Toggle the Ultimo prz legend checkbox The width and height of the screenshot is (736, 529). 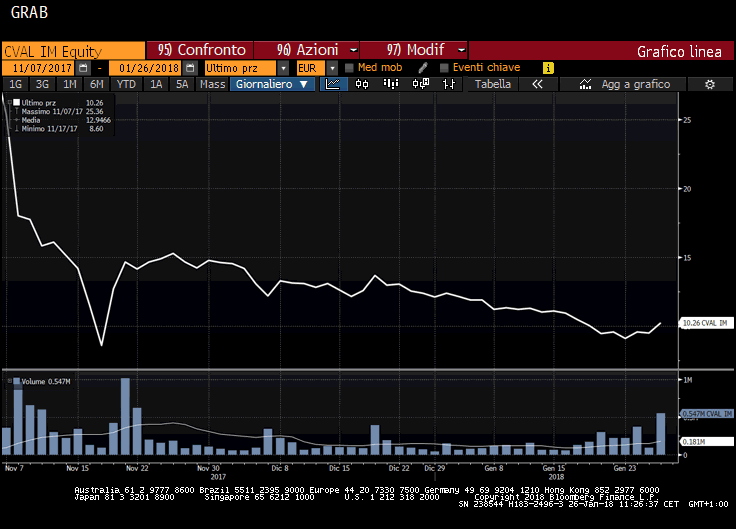tap(16, 102)
